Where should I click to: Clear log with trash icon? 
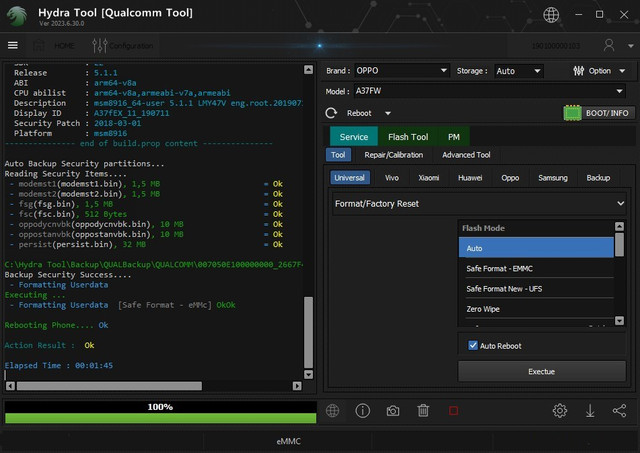[x=423, y=410]
